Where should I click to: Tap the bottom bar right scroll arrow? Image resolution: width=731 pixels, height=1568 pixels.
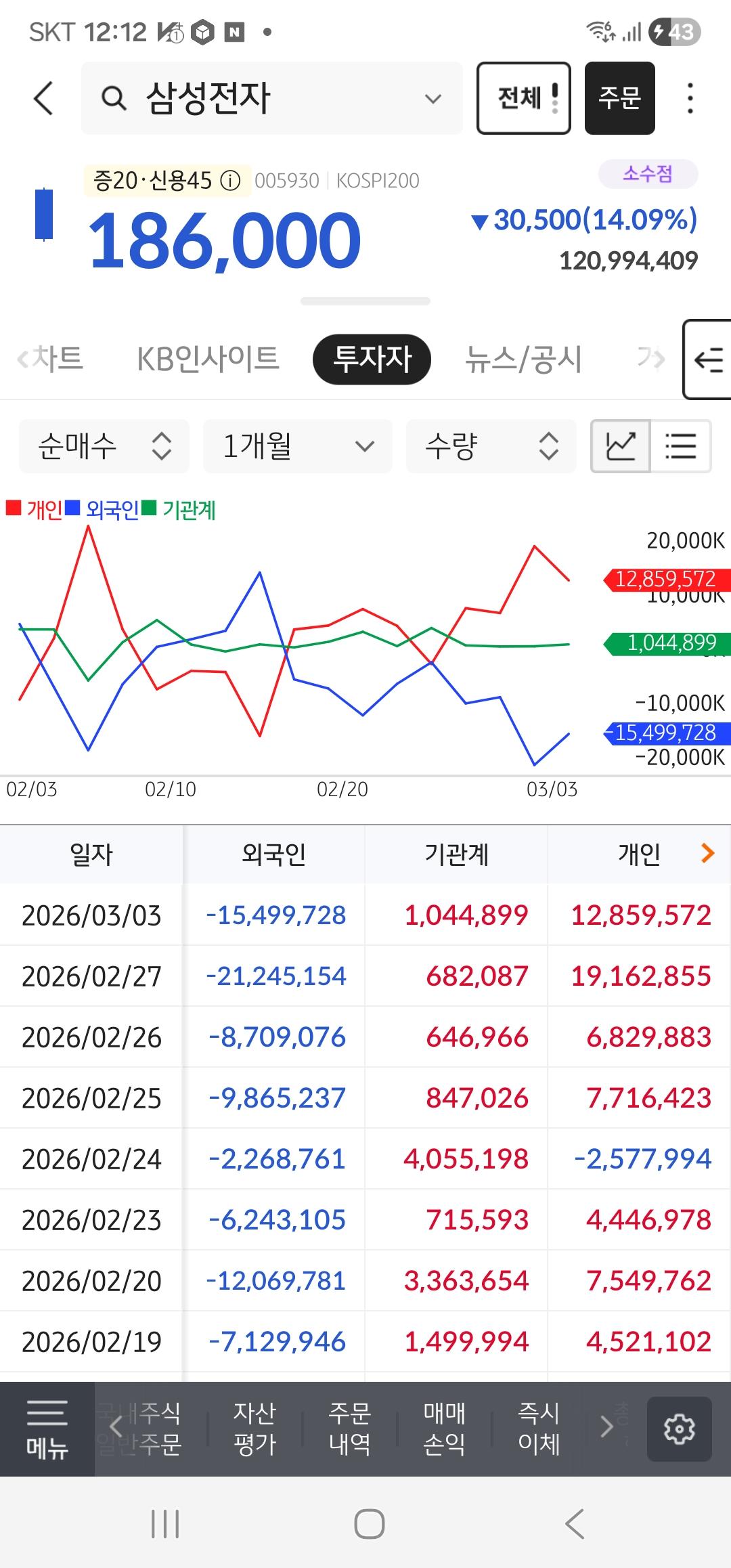tap(606, 1427)
